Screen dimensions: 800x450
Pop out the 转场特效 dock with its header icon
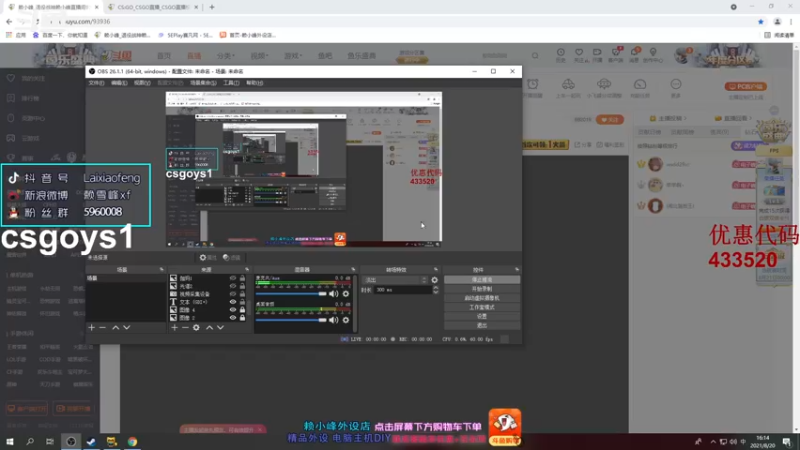[436, 269]
